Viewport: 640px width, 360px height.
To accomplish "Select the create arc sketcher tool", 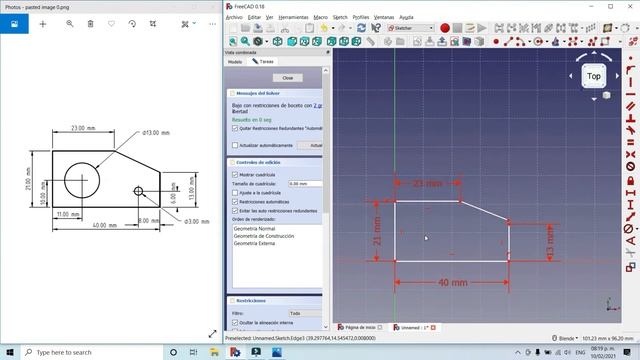I will point(520,41).
